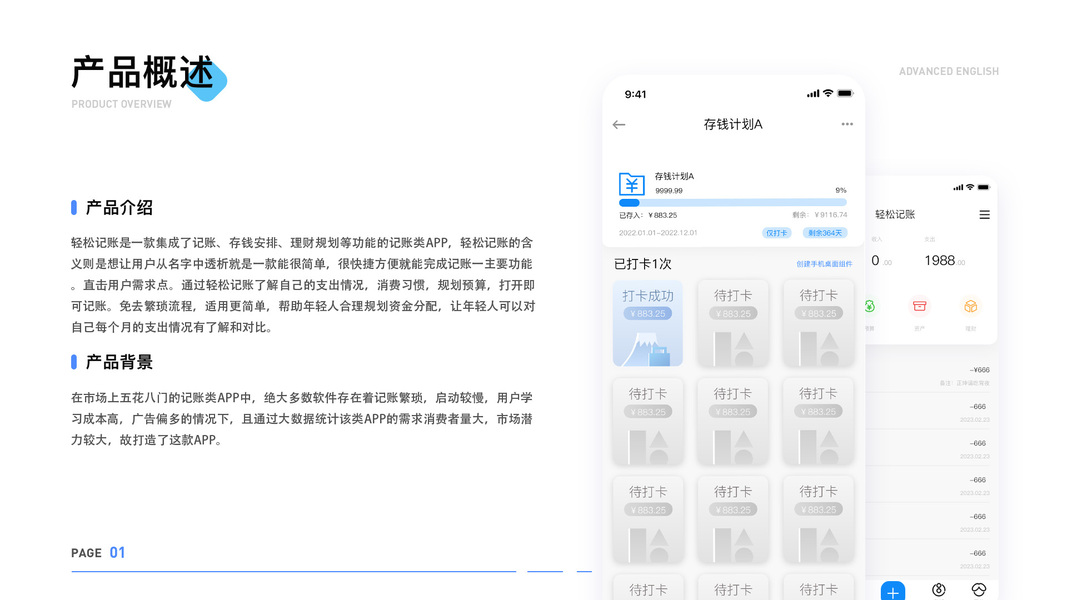The image size is (1067, 600).
Task: Click the 9999.99 target amount
Action: click(669, 190)
